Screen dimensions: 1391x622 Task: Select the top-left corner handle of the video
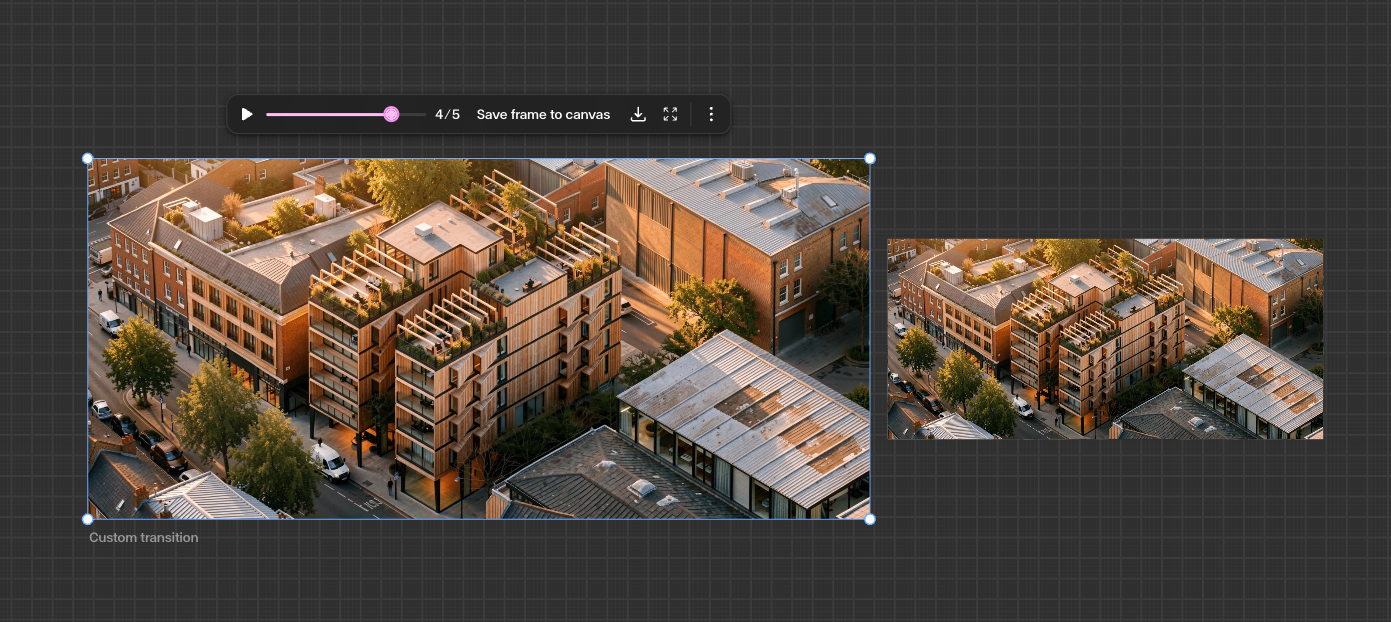click(x=87, y=158)
